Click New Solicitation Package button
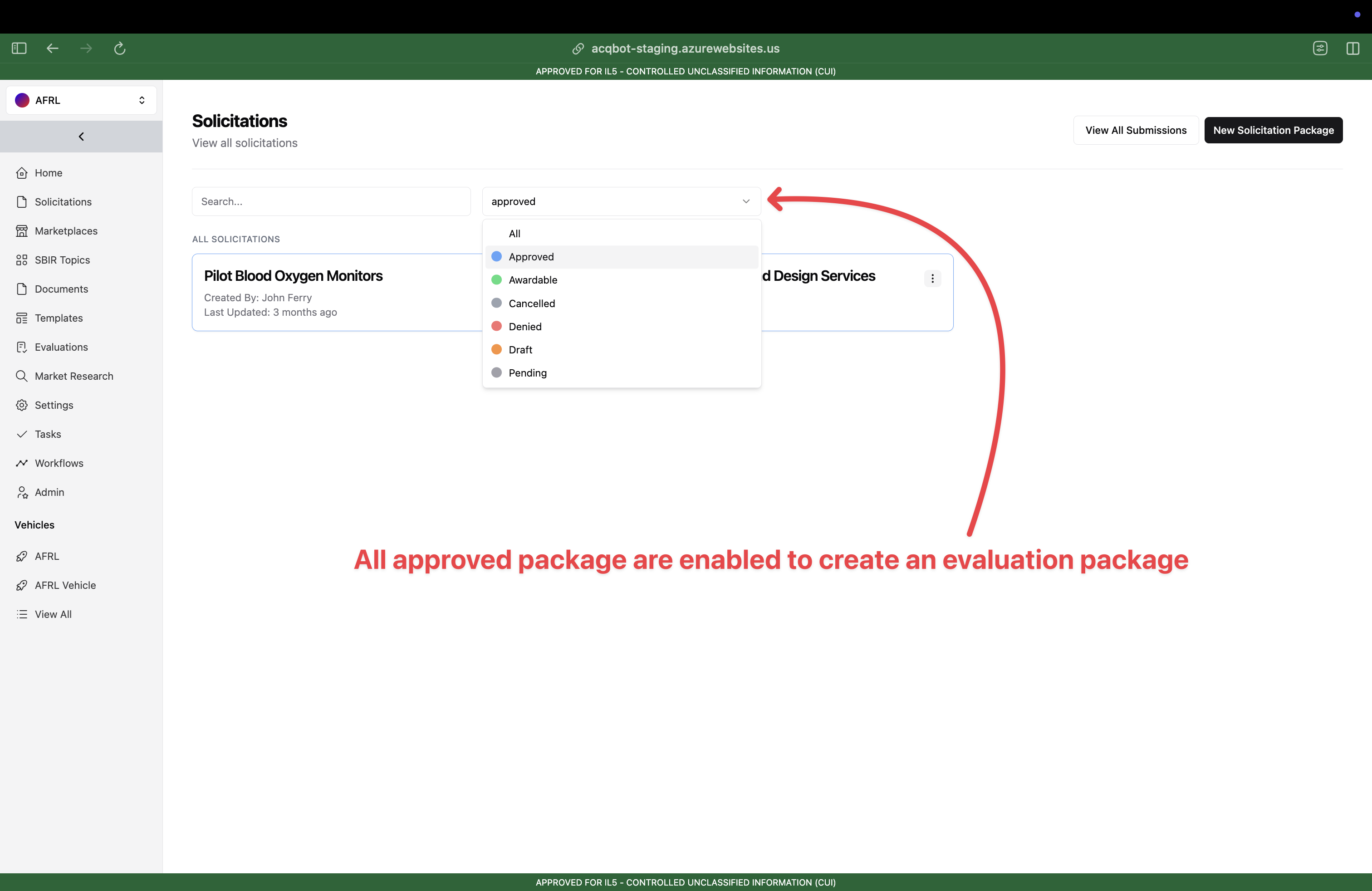Screen dimensions: 1372x891 click(x=1273, y=130)
